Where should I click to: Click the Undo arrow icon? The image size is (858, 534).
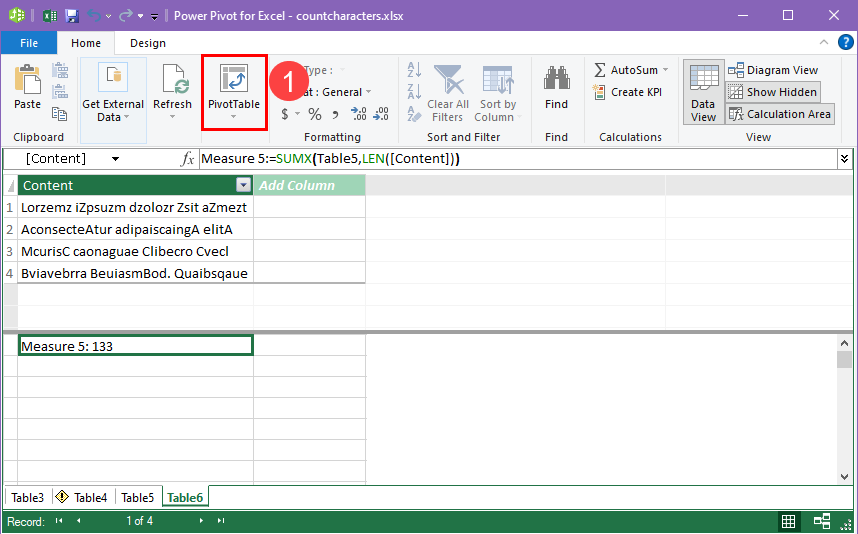click(94, 16)
